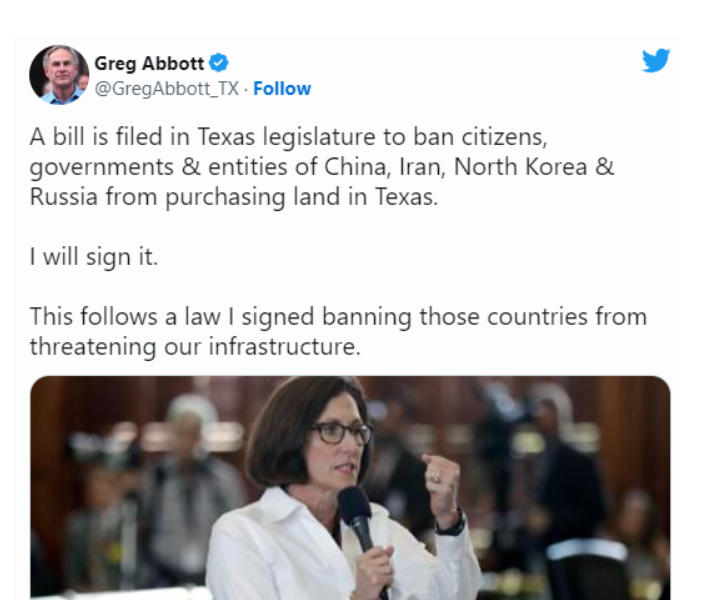Click the word "governments" in the tweet

coord(102,168)
